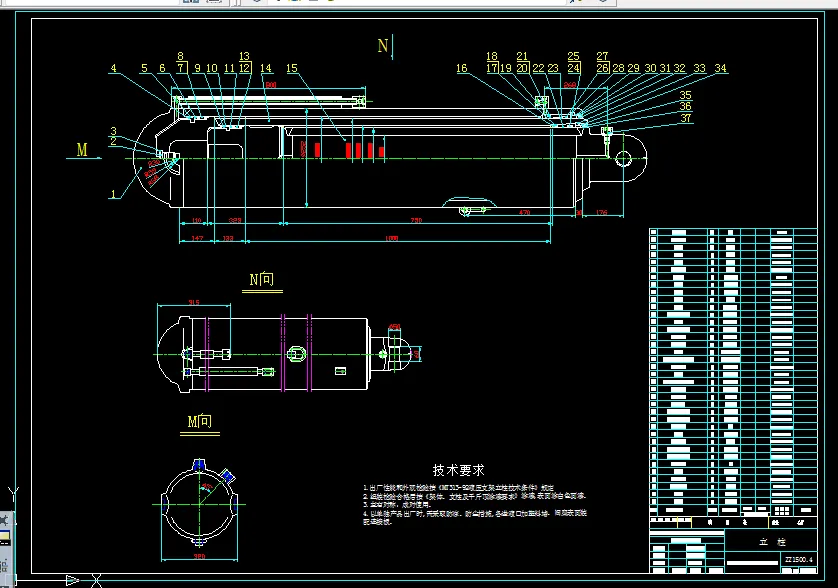The image size is (838, 588).
Task: Select the 技术要求 heading text
Action: (459, 470)
